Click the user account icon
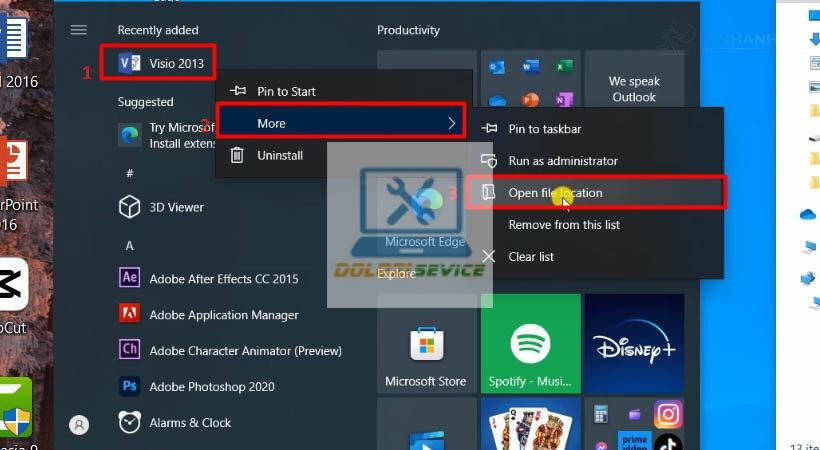The height and width of the screenshot is (450, 820). [79, 424]
